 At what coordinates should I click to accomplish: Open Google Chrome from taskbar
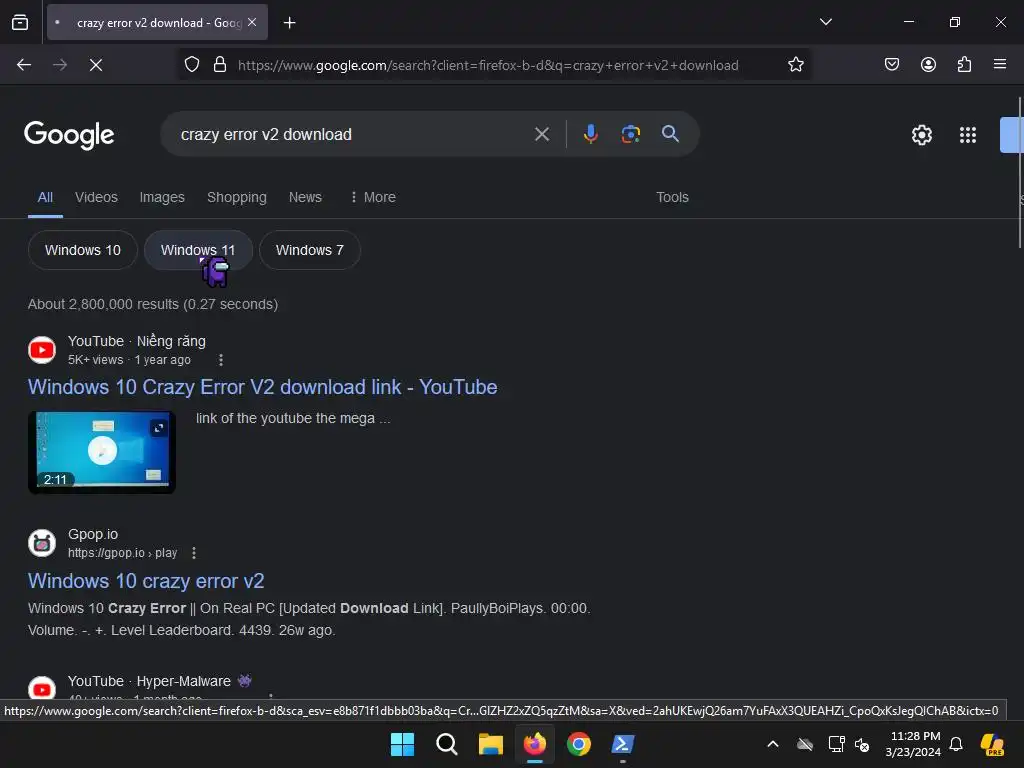click(579, 744)
